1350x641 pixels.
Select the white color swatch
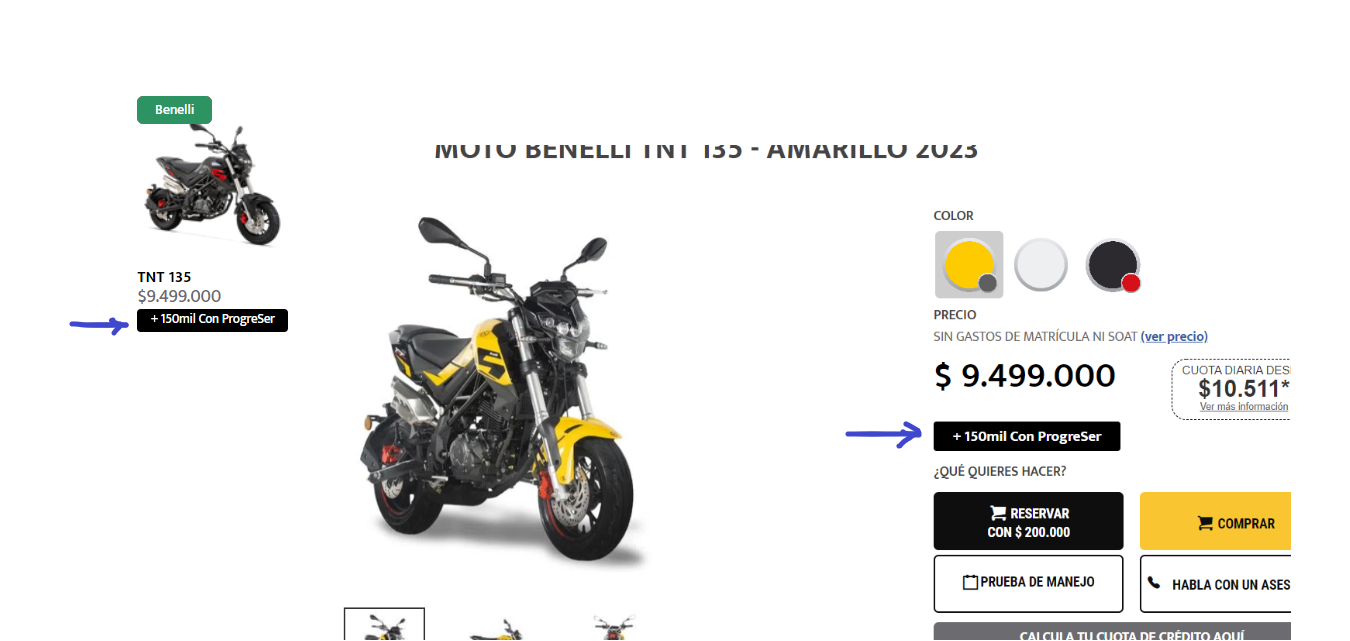[1041, 265]
